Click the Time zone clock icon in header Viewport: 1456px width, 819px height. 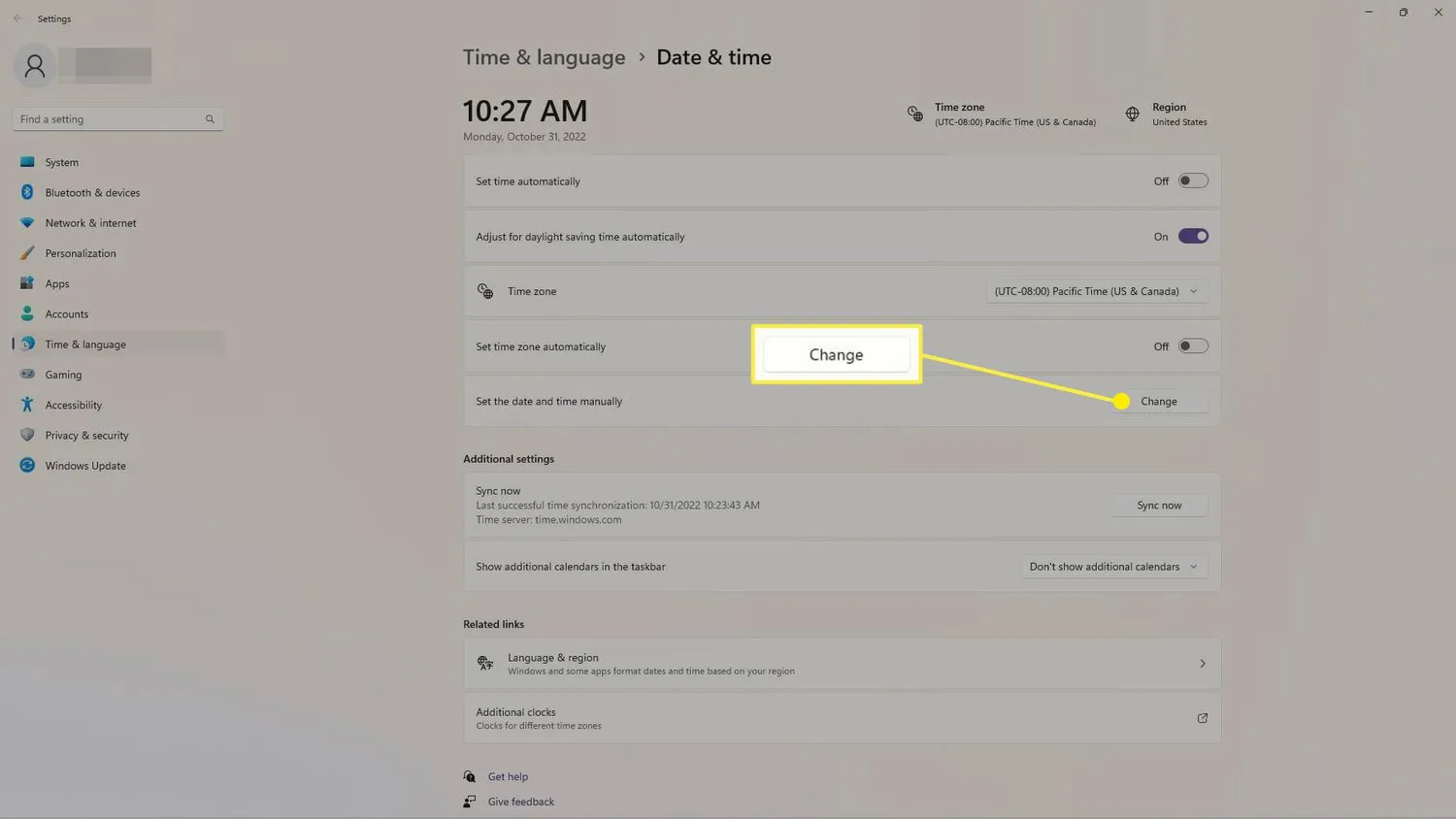[x=915, y=115]
